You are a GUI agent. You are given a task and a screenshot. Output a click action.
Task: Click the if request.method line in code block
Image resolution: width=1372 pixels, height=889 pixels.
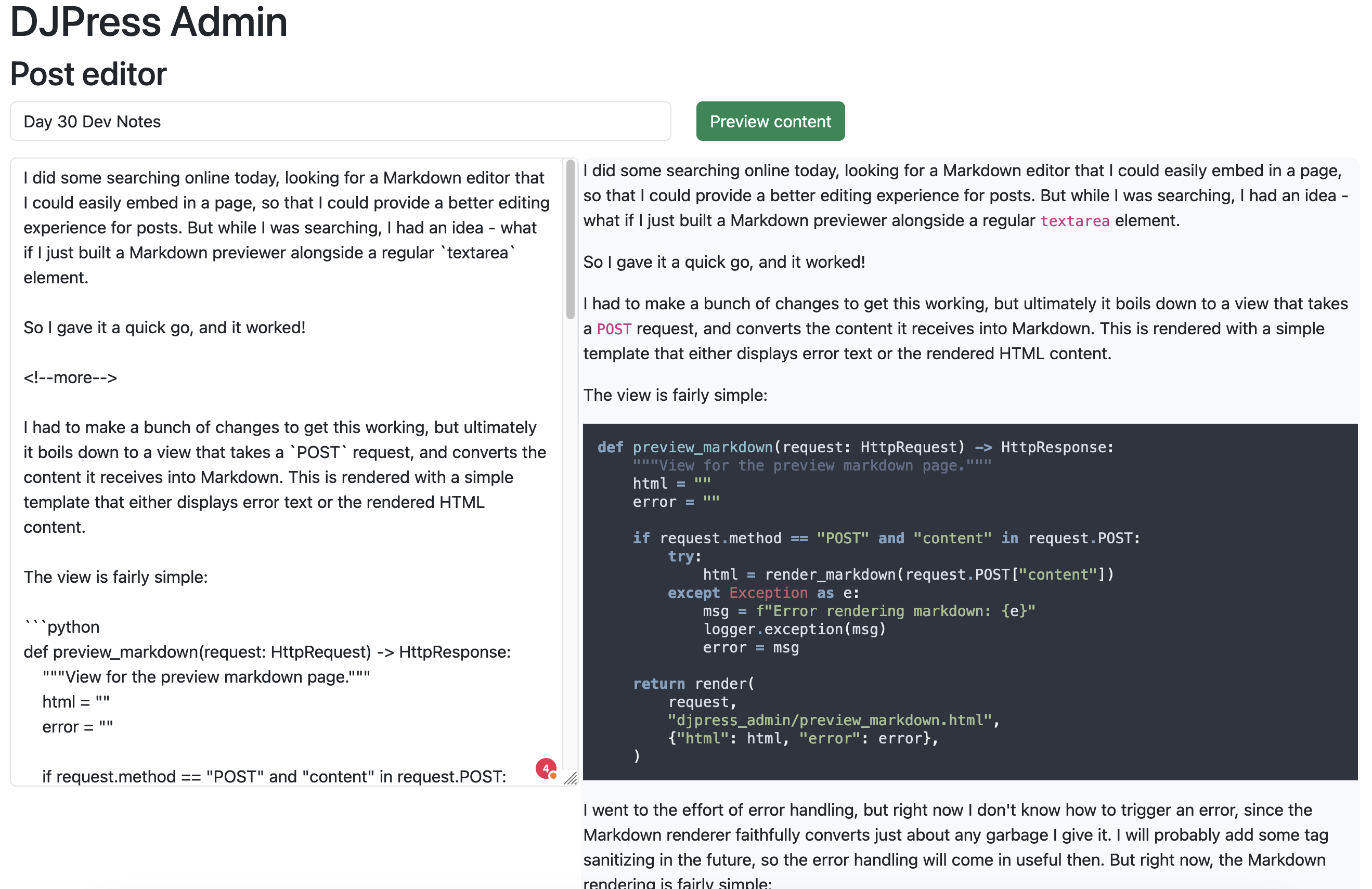(x=886, y=538)
